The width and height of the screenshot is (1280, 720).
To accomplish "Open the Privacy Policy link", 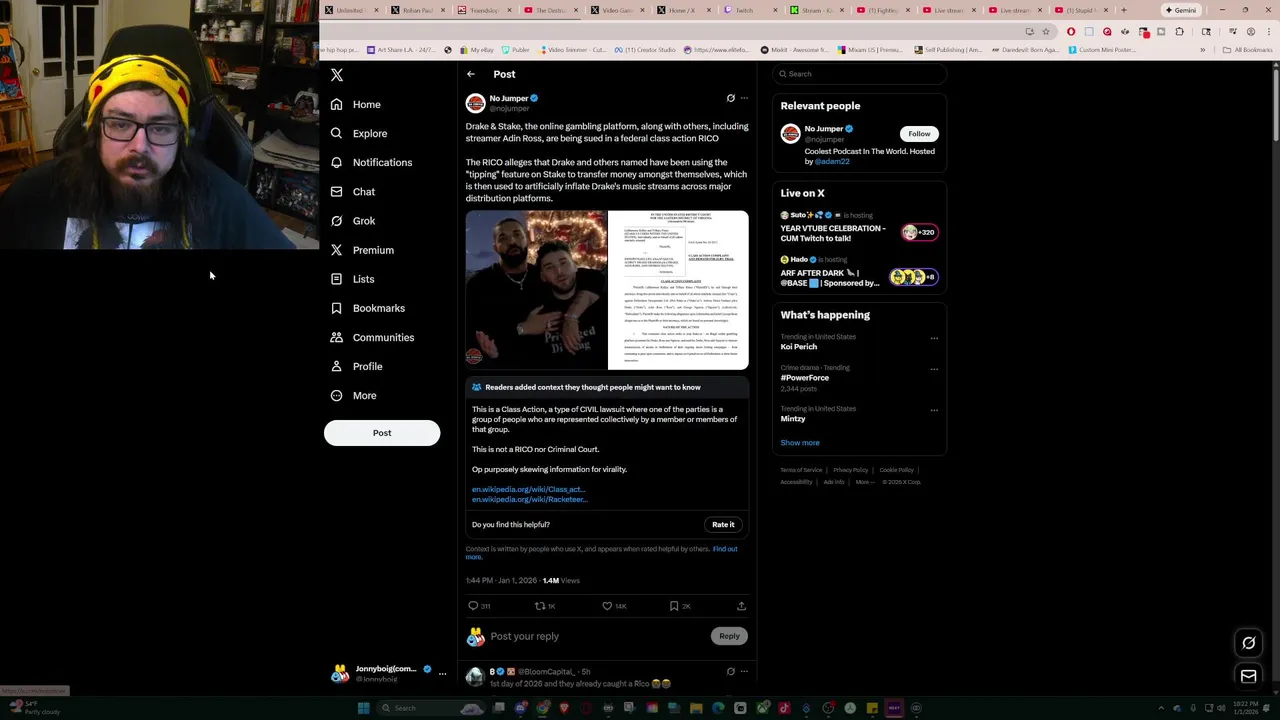I will [851, 470].
